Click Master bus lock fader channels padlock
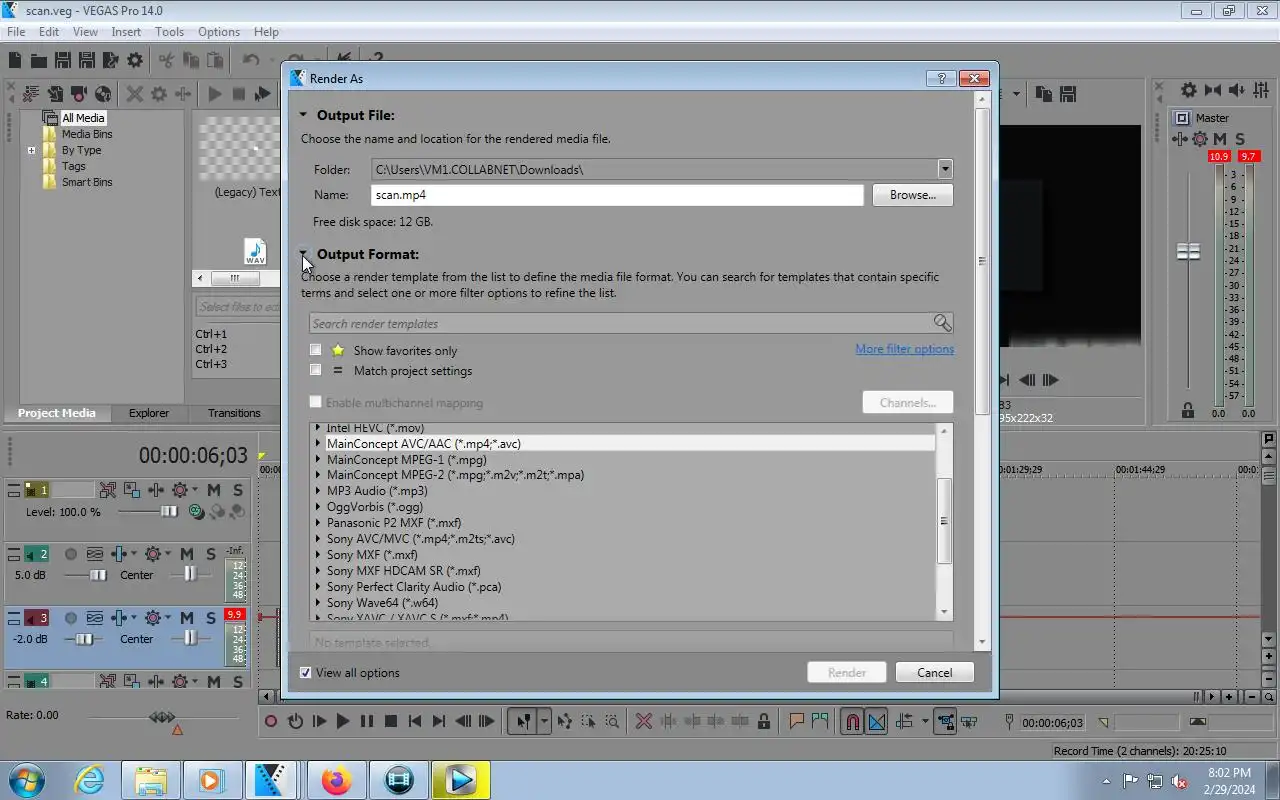The width and height of the screenshot is (1280, 800). pos(1187,410)
